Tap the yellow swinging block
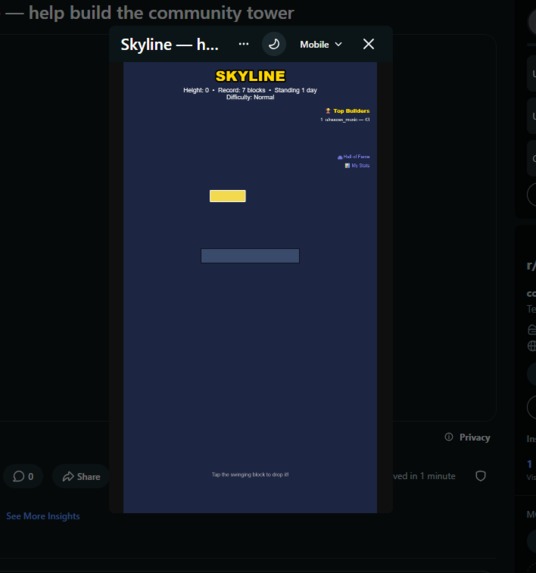 tap(228, 196)
